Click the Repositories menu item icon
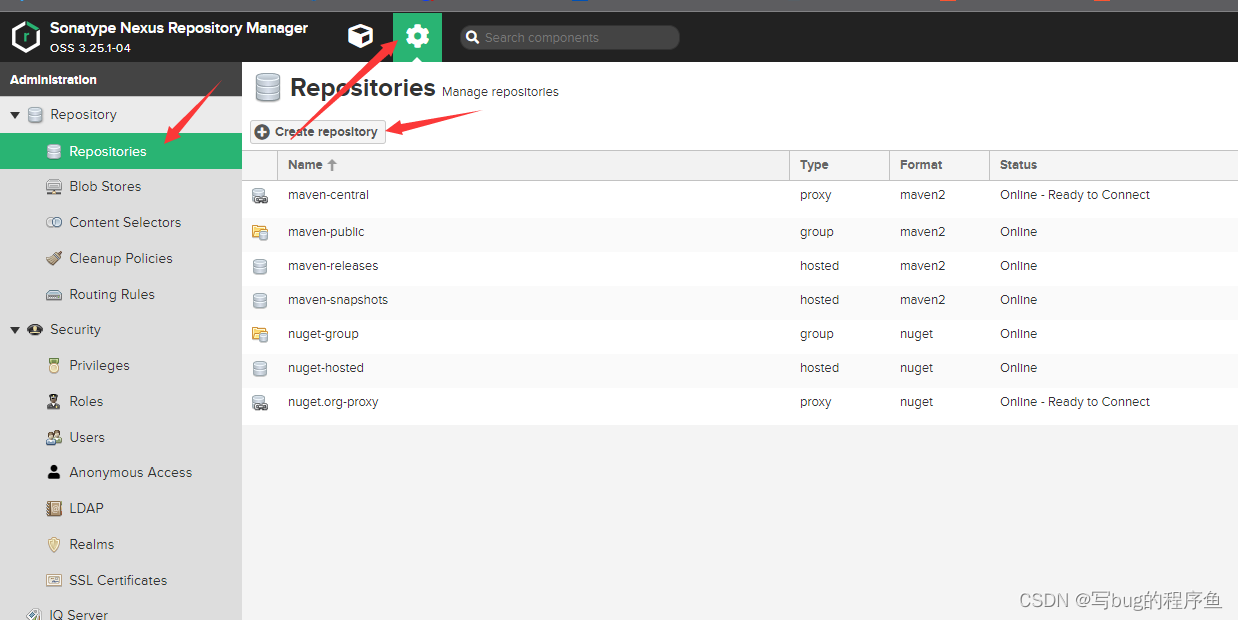Image resolution: width=1238 pixels, height=620 pixels. pos(54,151)
